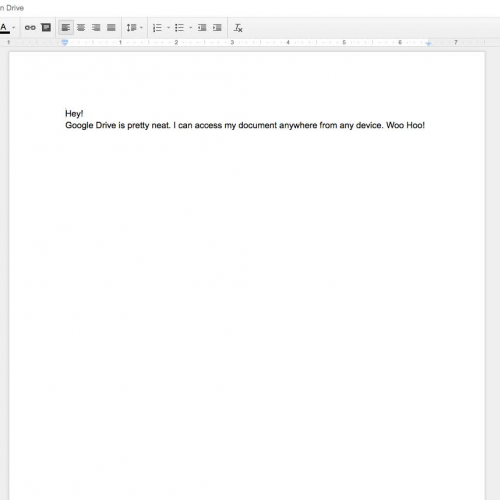Apply a numbered list

pyautogui.click(x=157, y=28)
